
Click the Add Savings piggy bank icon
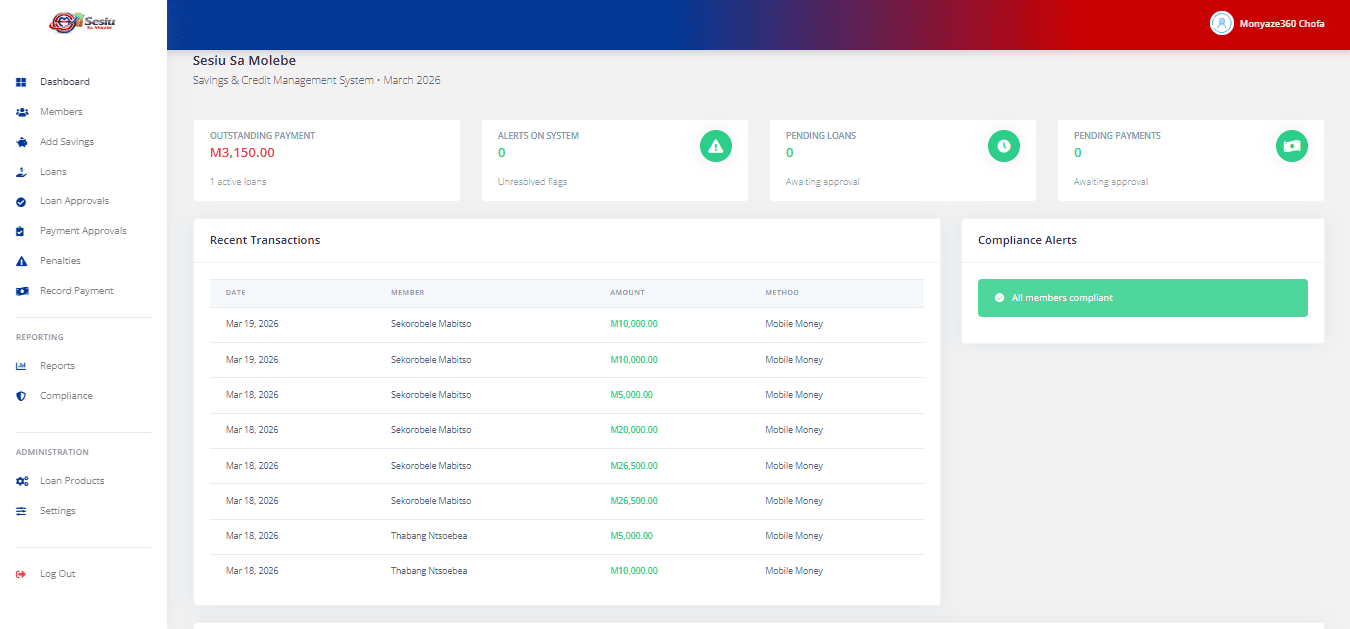click(x=21, y=142)
